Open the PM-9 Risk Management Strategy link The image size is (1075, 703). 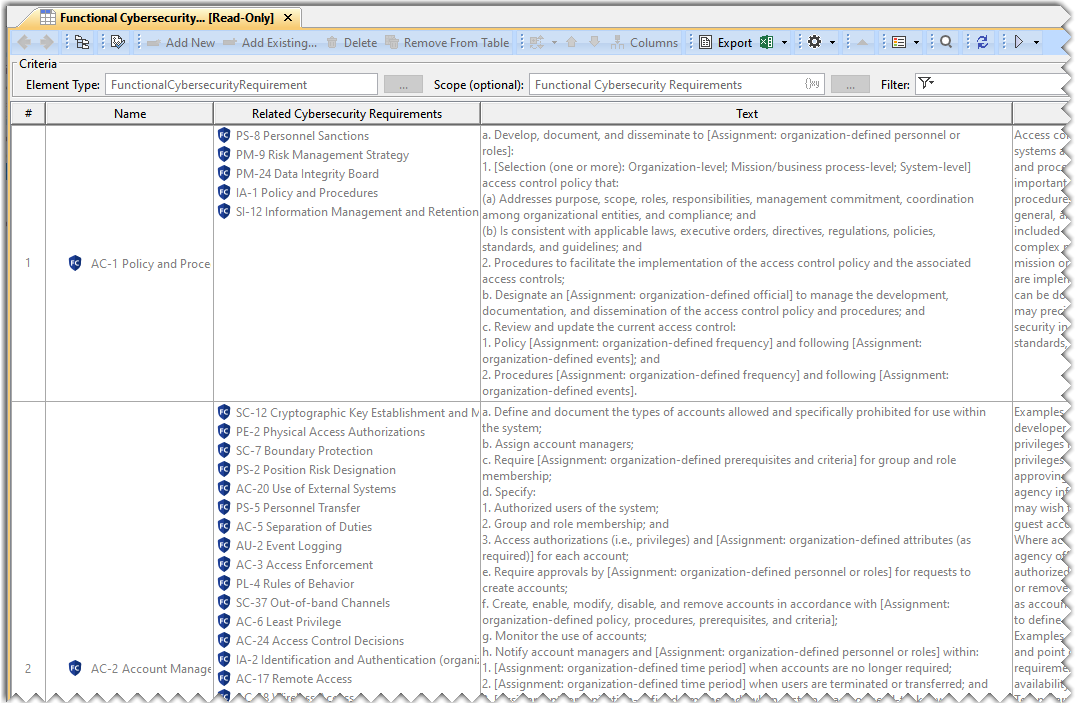pos(322,155)
